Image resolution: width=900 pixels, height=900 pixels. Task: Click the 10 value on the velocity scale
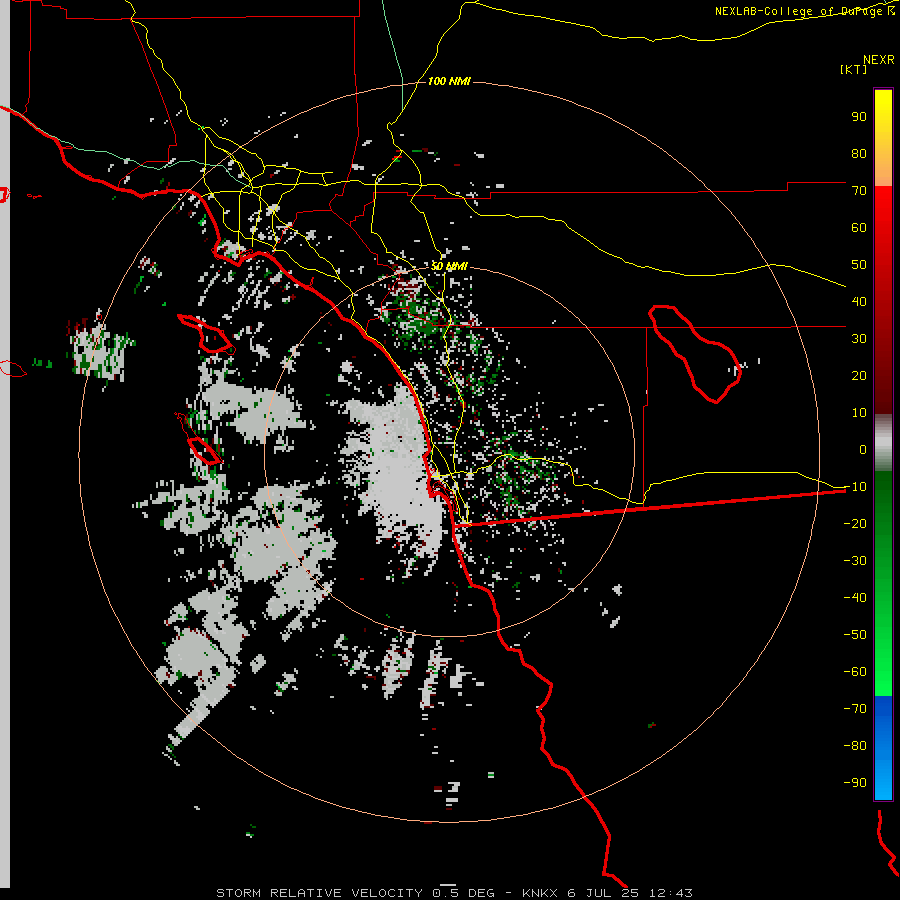pos(859,413)
